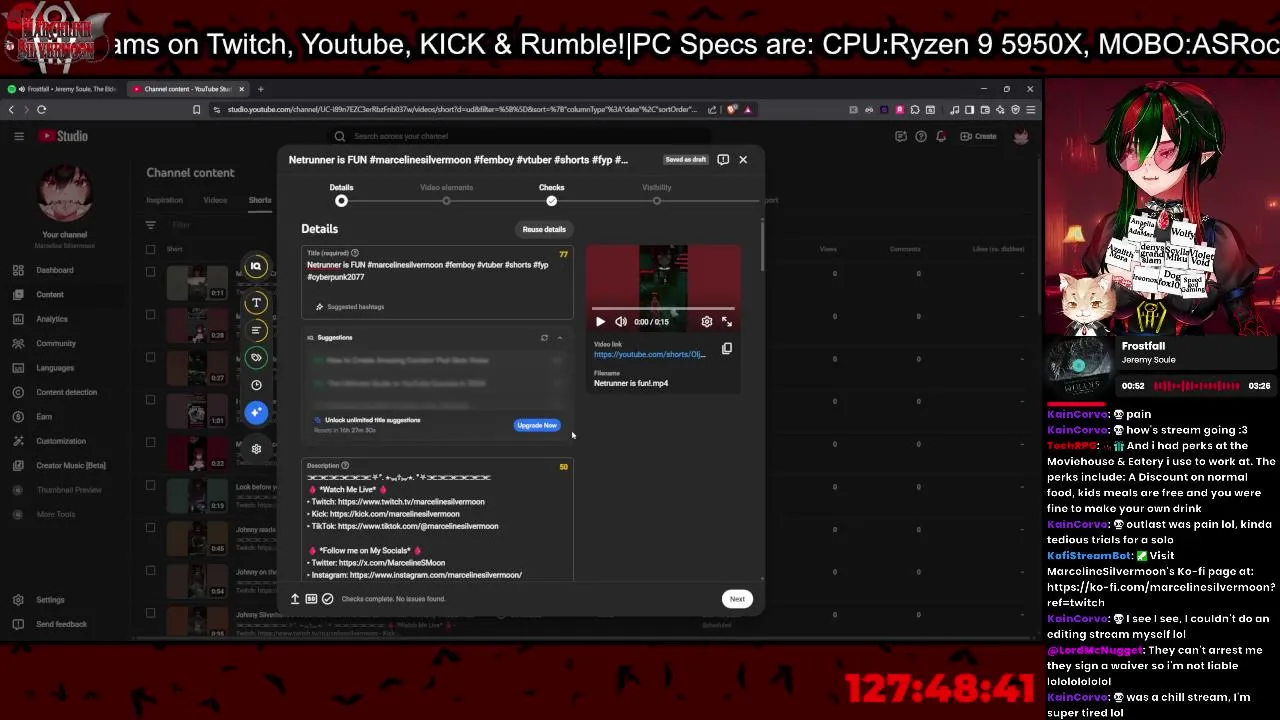The width and height of the screenshot is (1280, 720).
Task: Open video player settings gear
Action: (x=707, y=322)
